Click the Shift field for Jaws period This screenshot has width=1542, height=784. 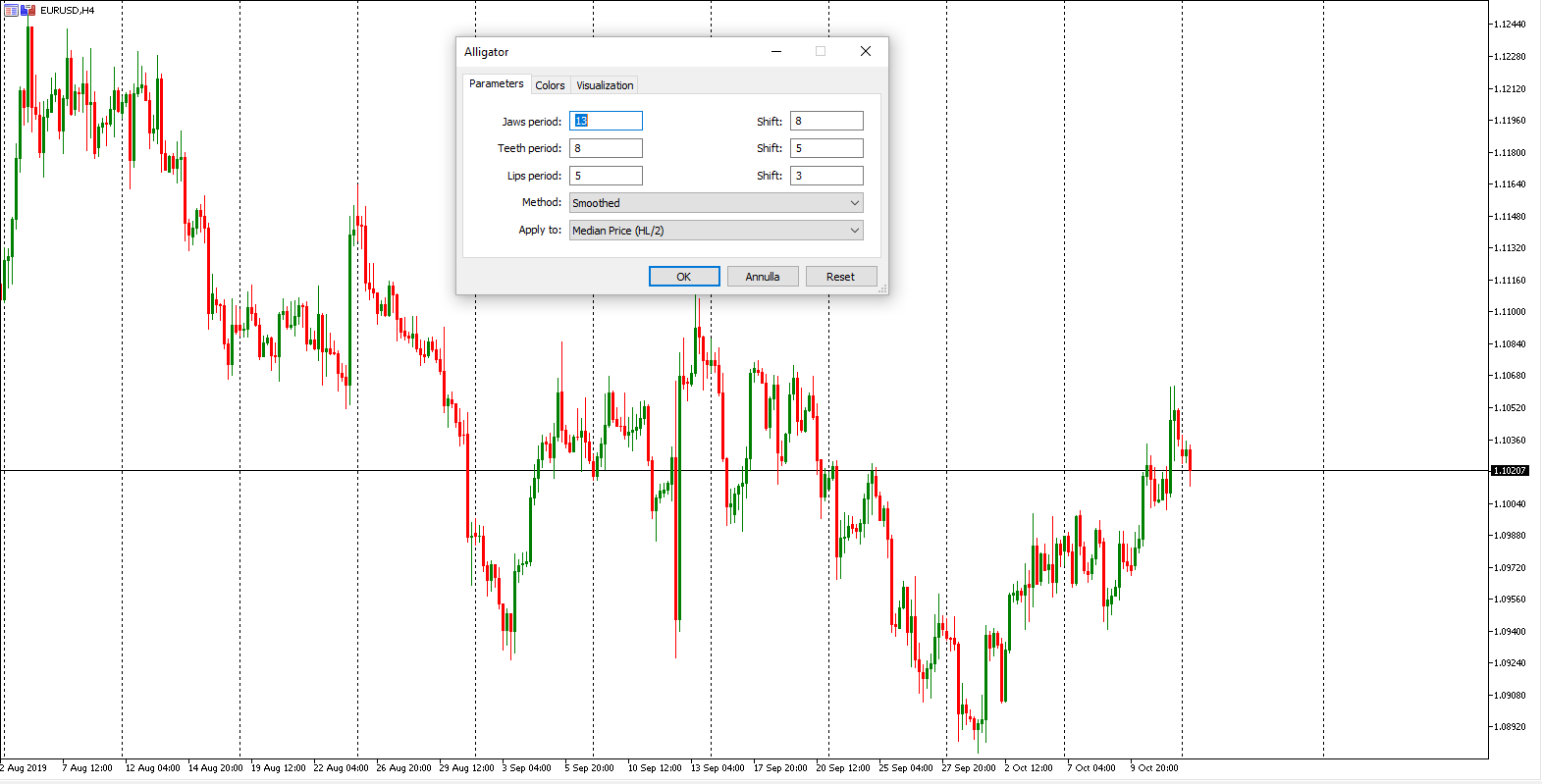[826, 121]
